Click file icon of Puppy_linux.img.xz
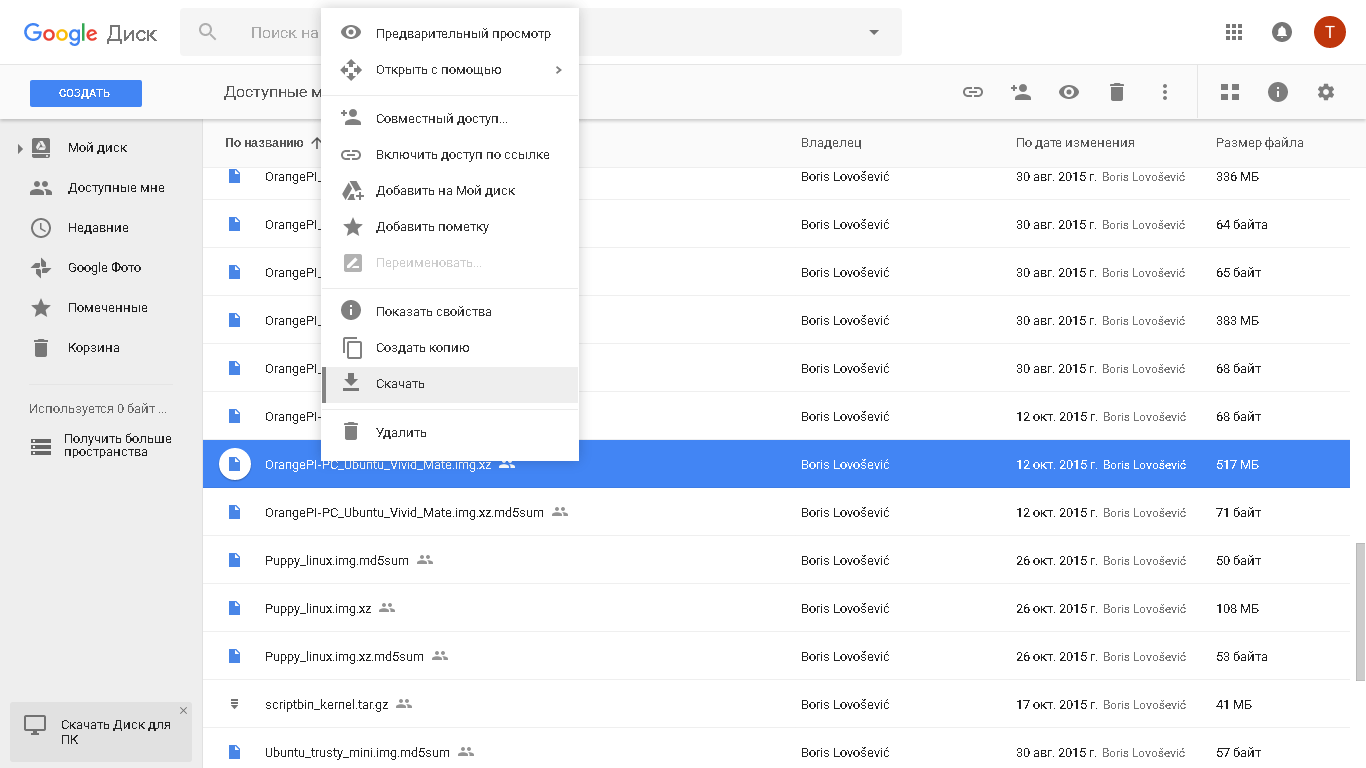This screenshot has height=768, width=1366. coord(235,608)
